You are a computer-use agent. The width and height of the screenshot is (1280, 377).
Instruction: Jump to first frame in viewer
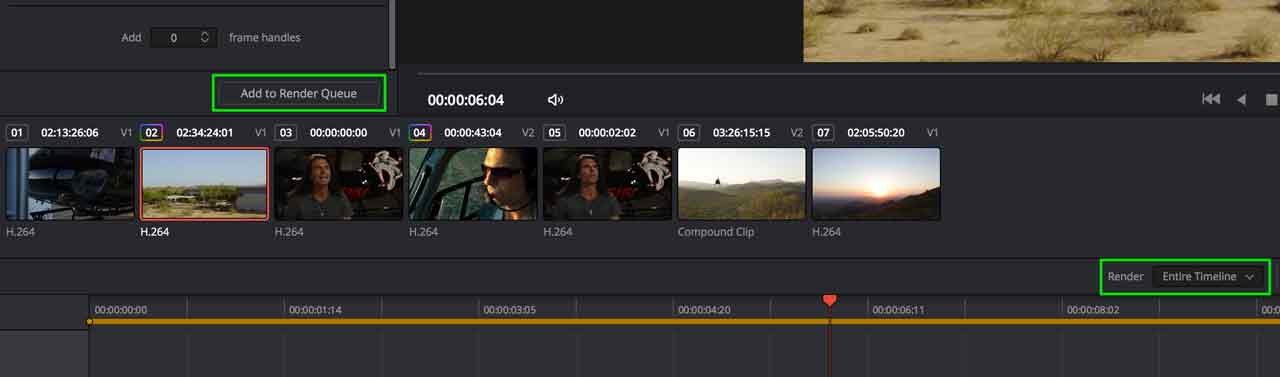point(1210,99)
